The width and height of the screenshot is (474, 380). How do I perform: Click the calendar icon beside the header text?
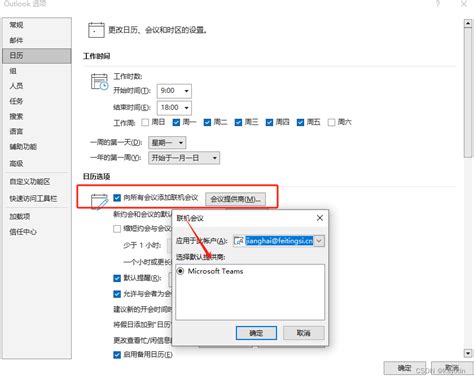pos(96,30)
